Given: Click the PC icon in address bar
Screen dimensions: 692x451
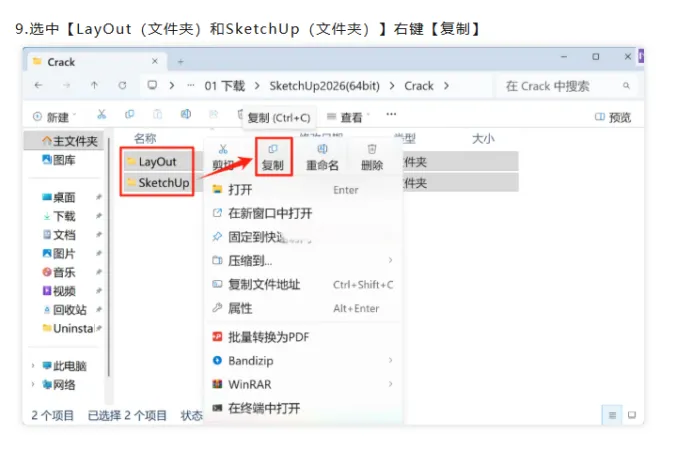Looking at the screenshot, I should (x=152, y=85).
